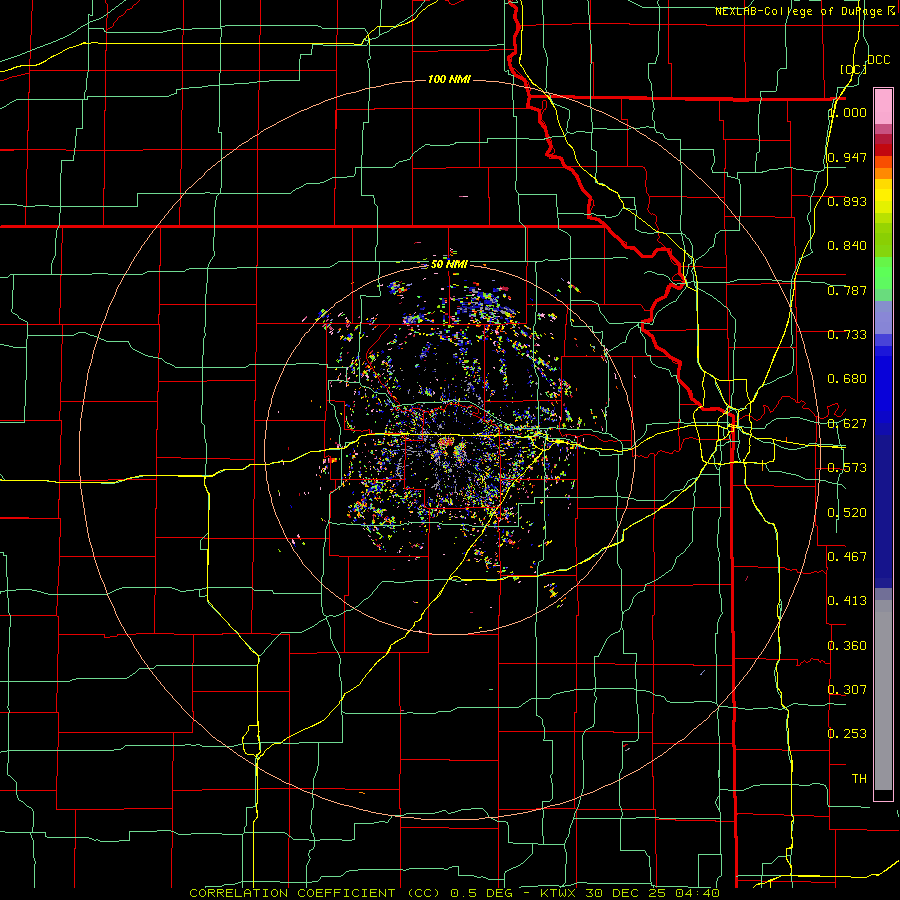Viewport: 900px width, 900px height.
Task: Click the pink top segment of the color bar
Action: click(883, 106)
